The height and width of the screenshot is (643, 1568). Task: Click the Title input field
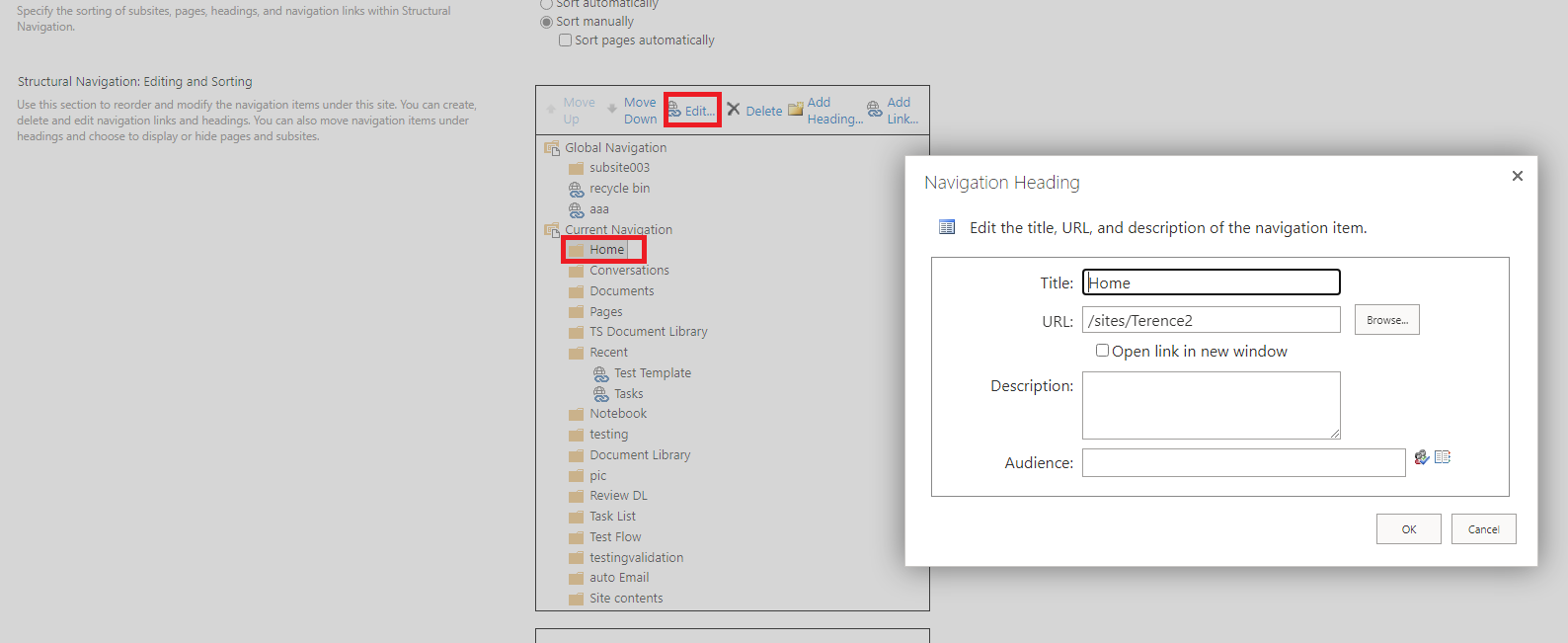[x=1212, y=282]
